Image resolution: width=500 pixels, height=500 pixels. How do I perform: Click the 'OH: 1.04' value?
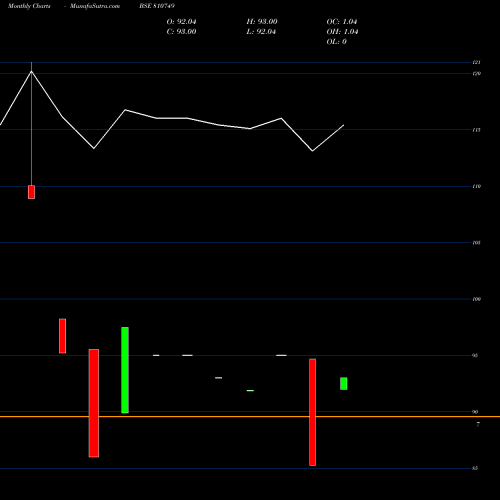(x=342, y=32)
